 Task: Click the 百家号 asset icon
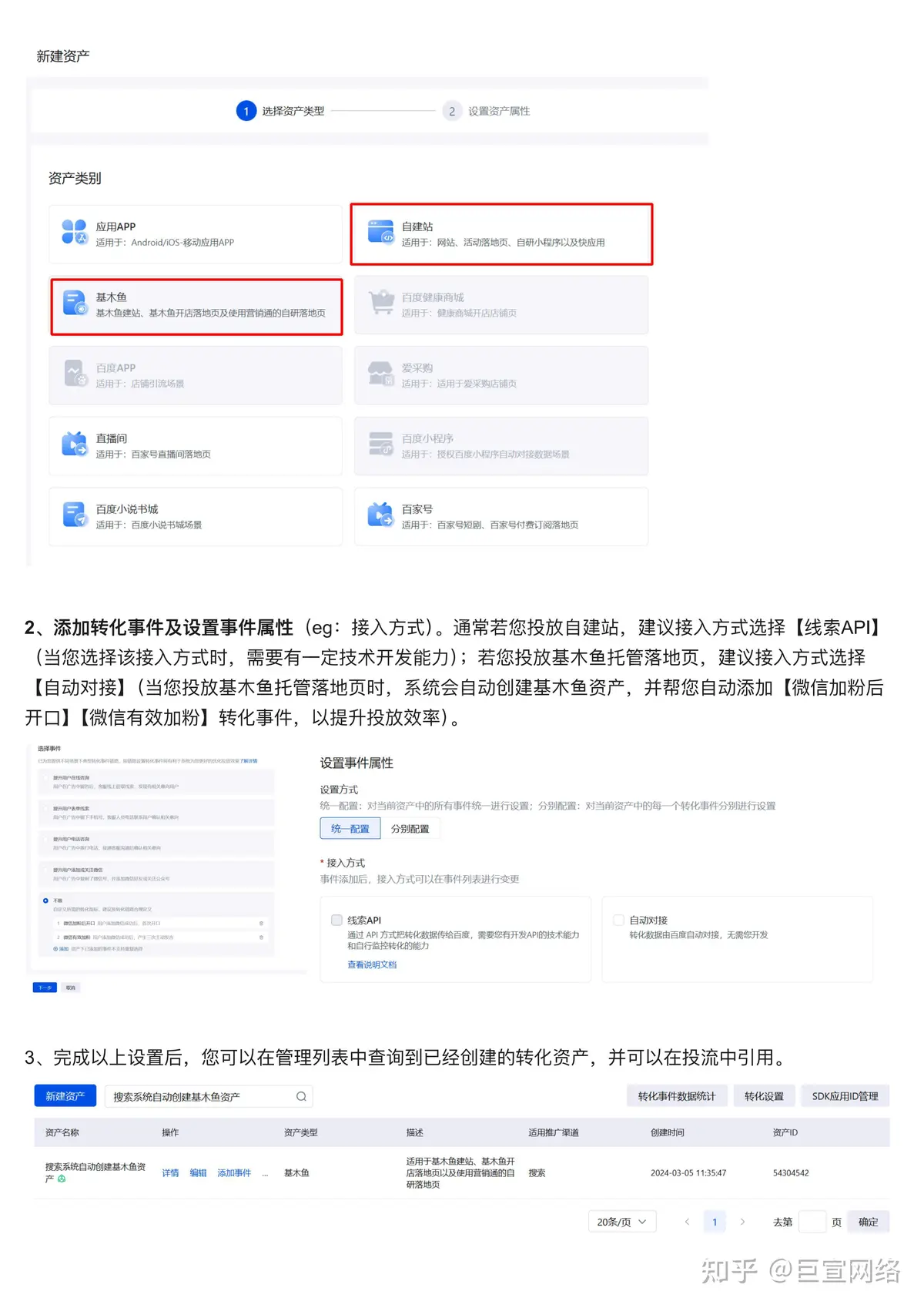pos(381,515)
